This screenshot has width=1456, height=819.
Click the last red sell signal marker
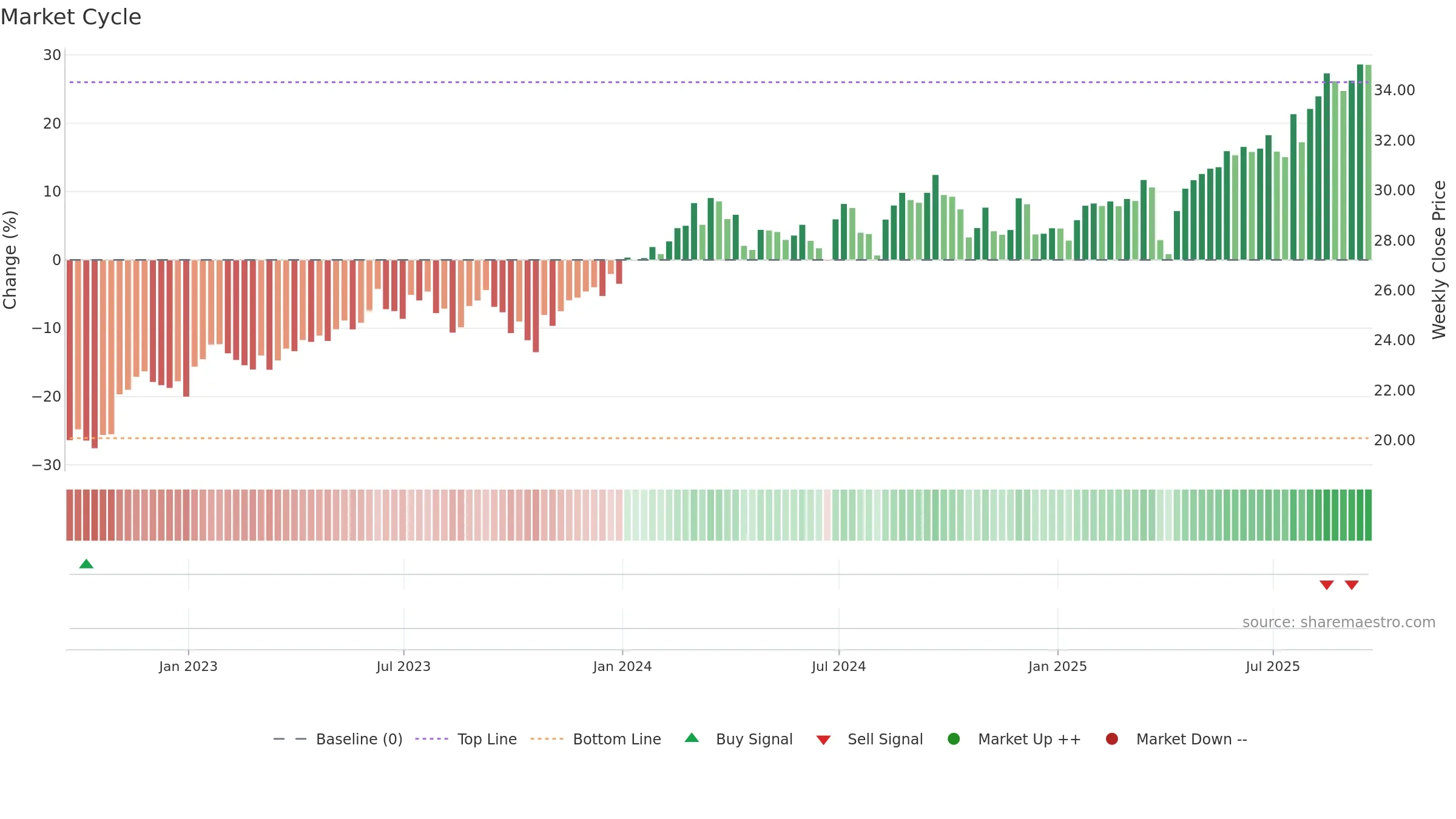(x=1352, y=585)
